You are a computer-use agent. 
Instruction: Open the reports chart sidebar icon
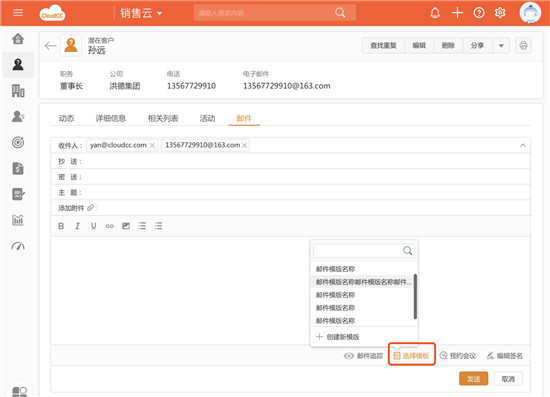[18, 220]
